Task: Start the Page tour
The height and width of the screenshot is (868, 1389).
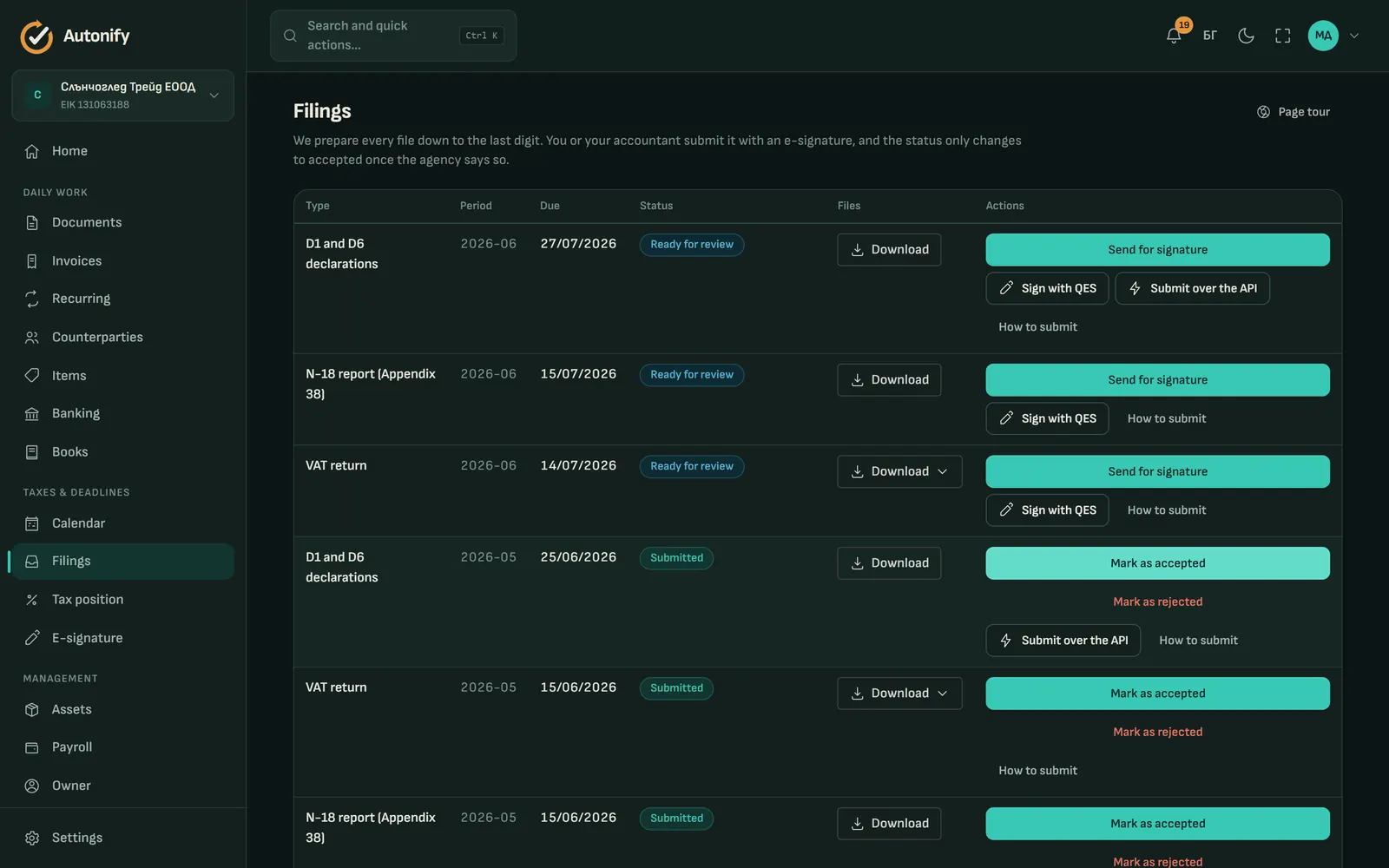Action: [1294, 112]
